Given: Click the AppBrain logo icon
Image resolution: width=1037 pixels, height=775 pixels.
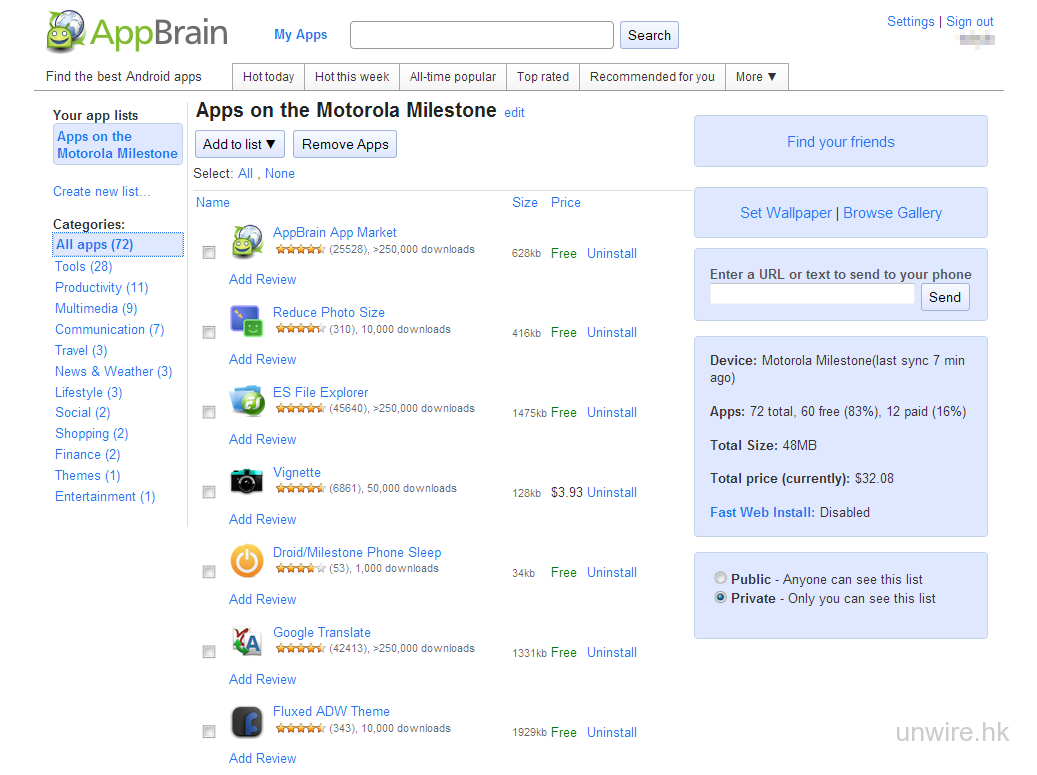Looking at the screenshot, I should pyautogui.click(x=66, y=32).
